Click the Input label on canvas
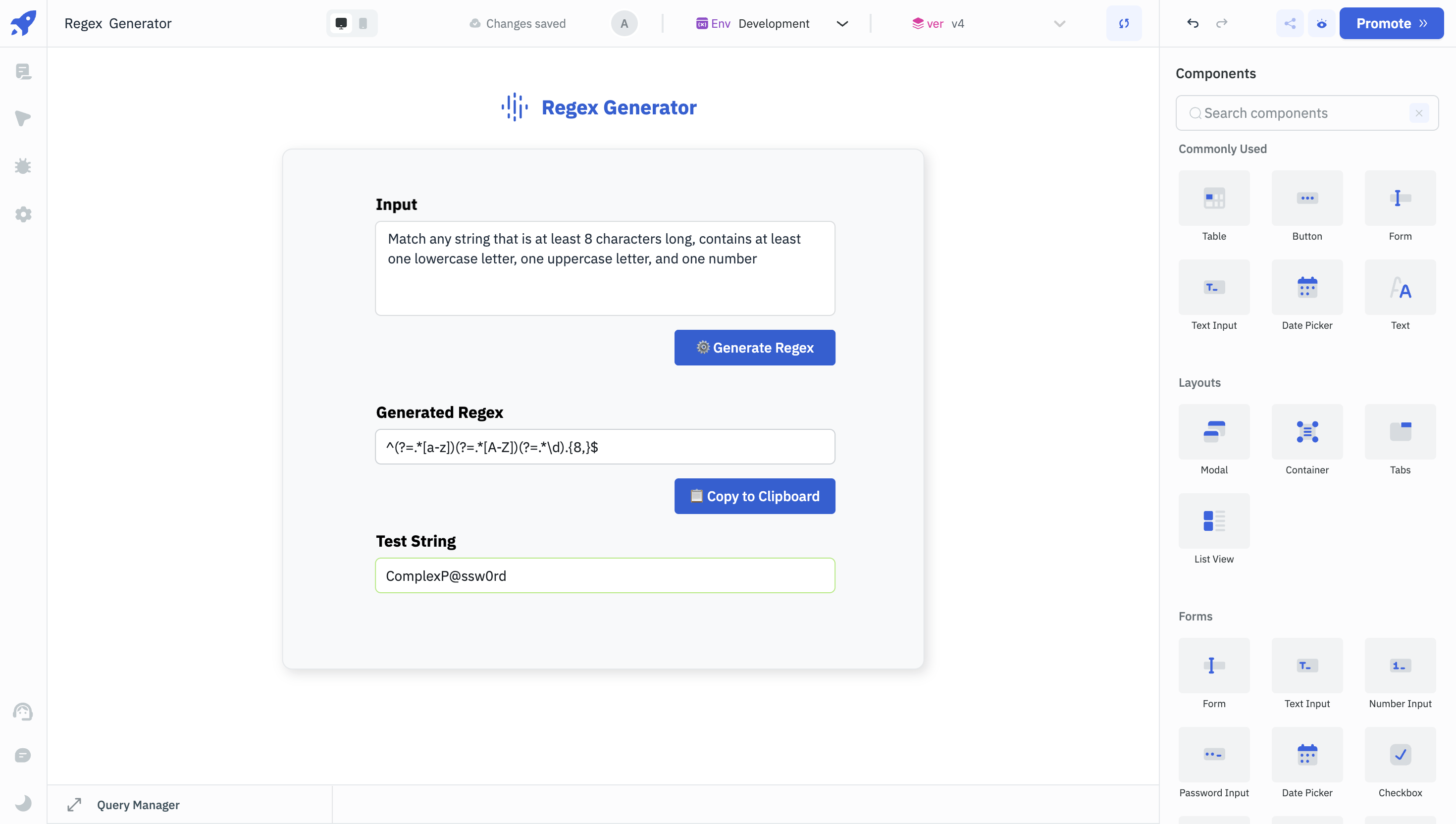This screenshot has height=824, width=1456. 396,205
